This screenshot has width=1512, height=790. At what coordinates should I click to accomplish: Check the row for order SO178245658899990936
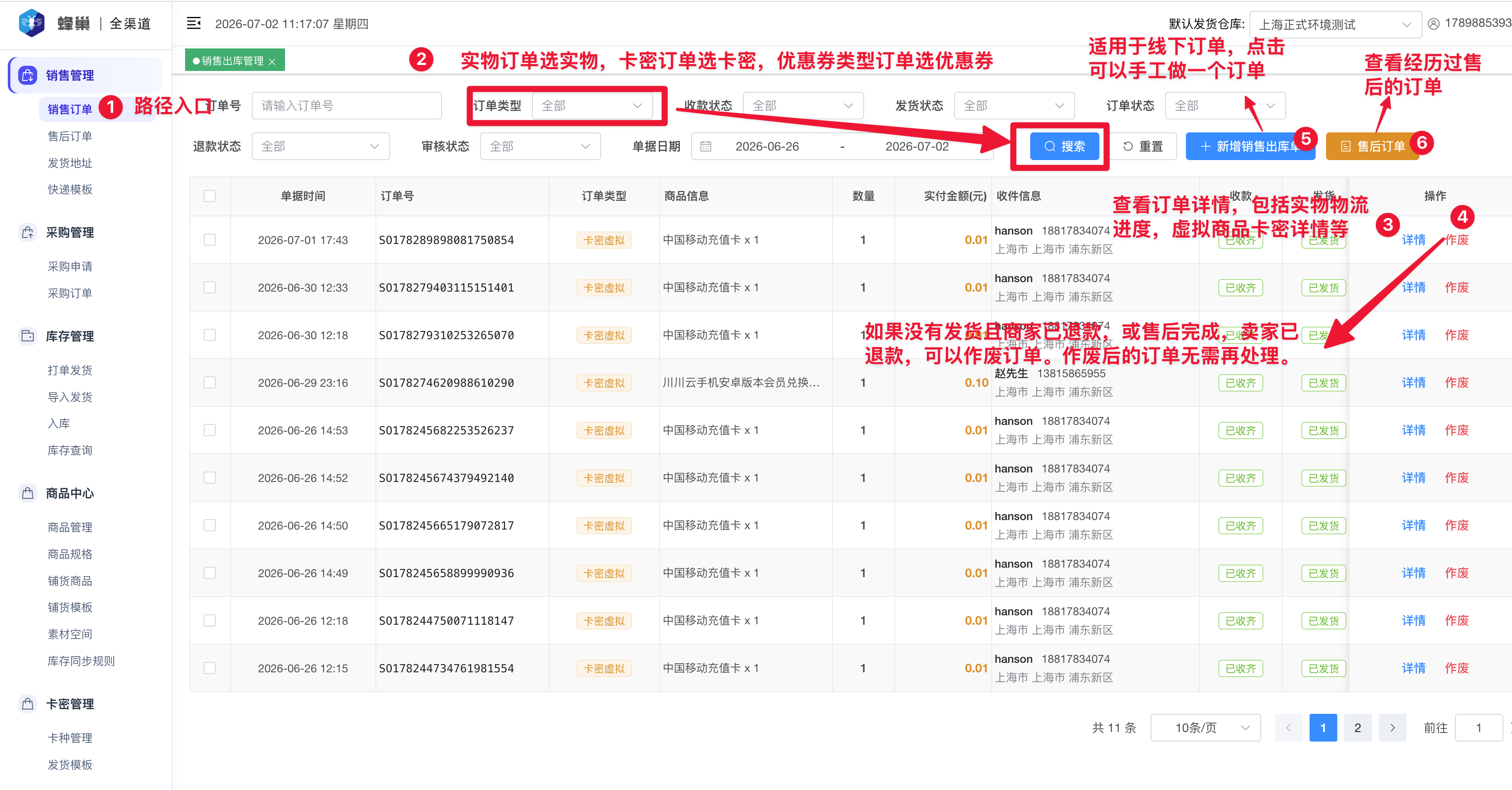[209, 573]
